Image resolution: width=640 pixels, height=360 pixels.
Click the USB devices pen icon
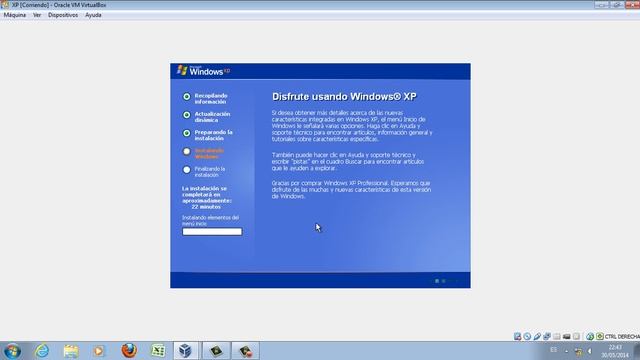537,336
